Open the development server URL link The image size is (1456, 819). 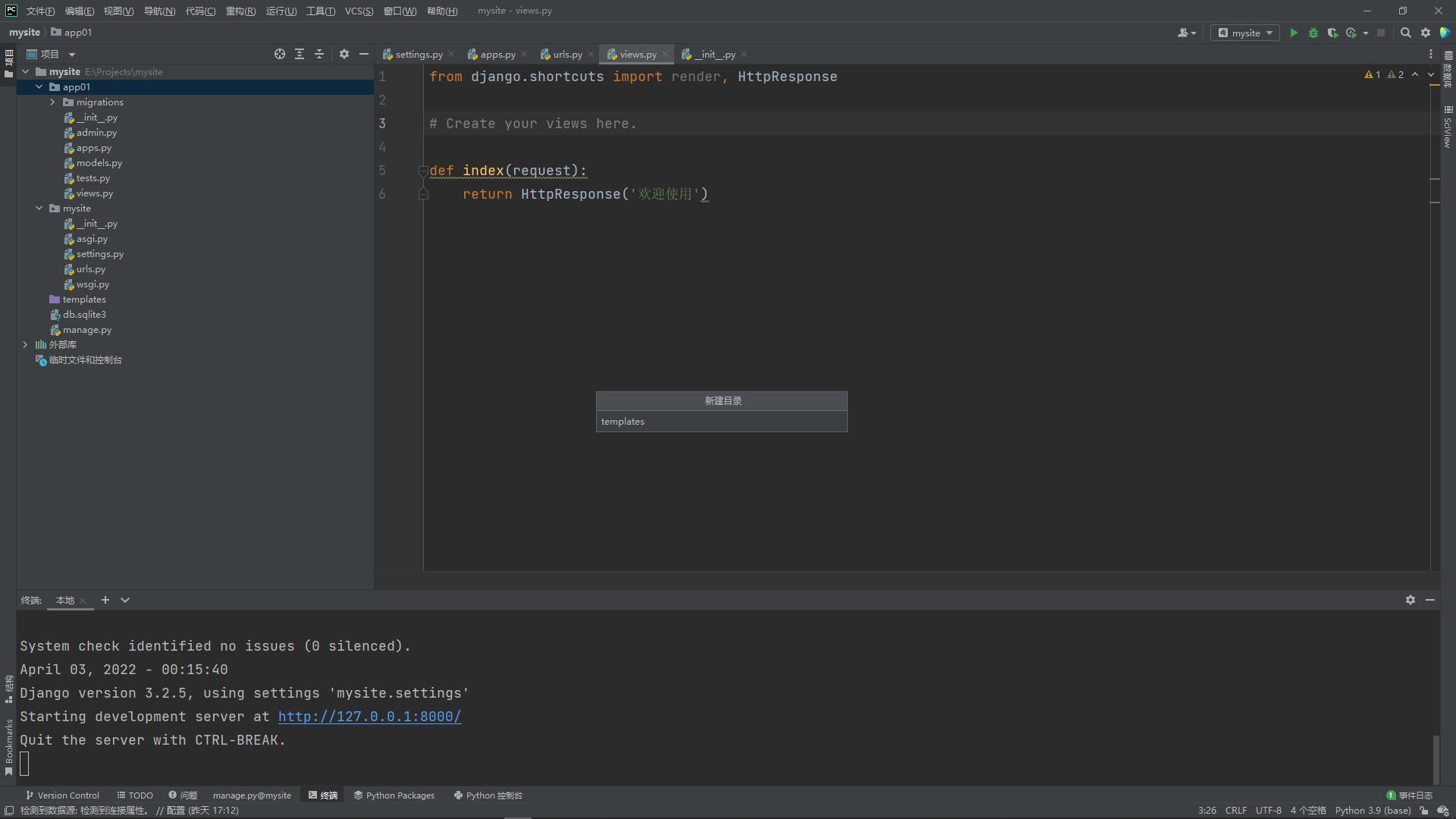pos(369,717)
